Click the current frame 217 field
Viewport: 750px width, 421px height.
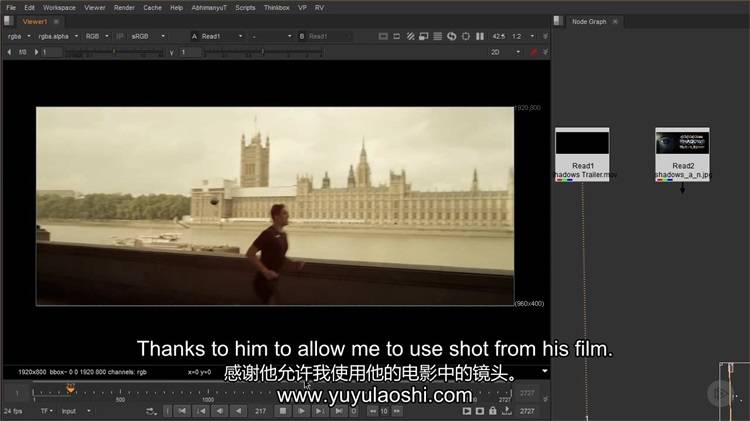click(x=260, y=411)
